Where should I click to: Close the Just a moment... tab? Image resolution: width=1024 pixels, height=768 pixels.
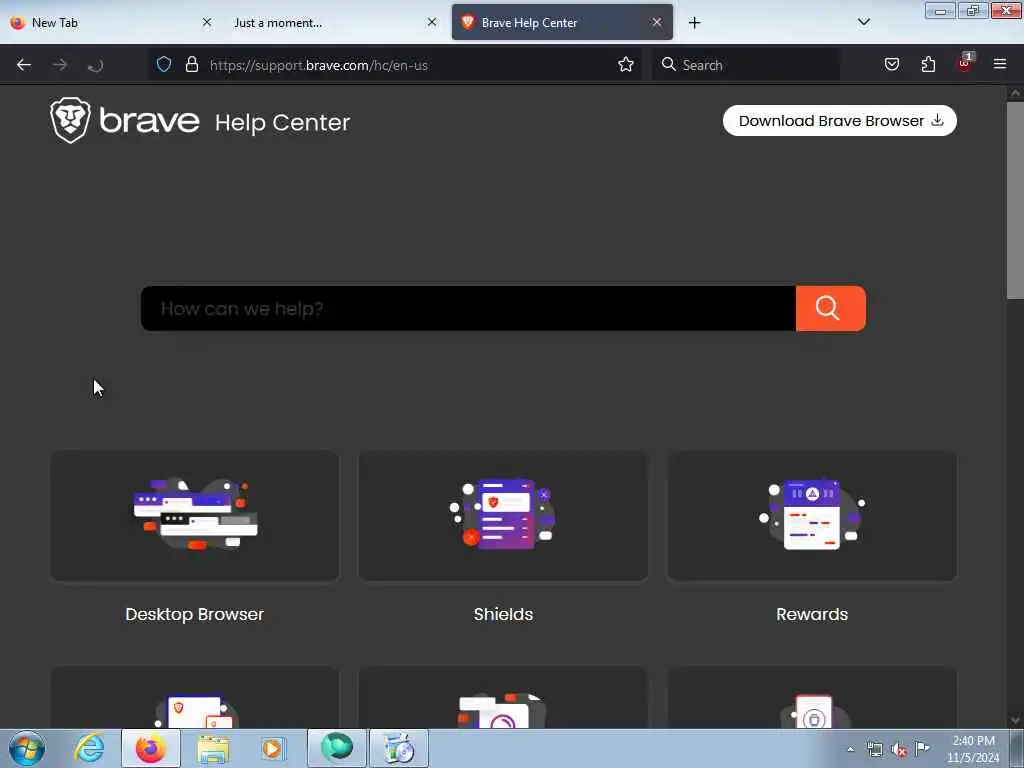(432, 22)
